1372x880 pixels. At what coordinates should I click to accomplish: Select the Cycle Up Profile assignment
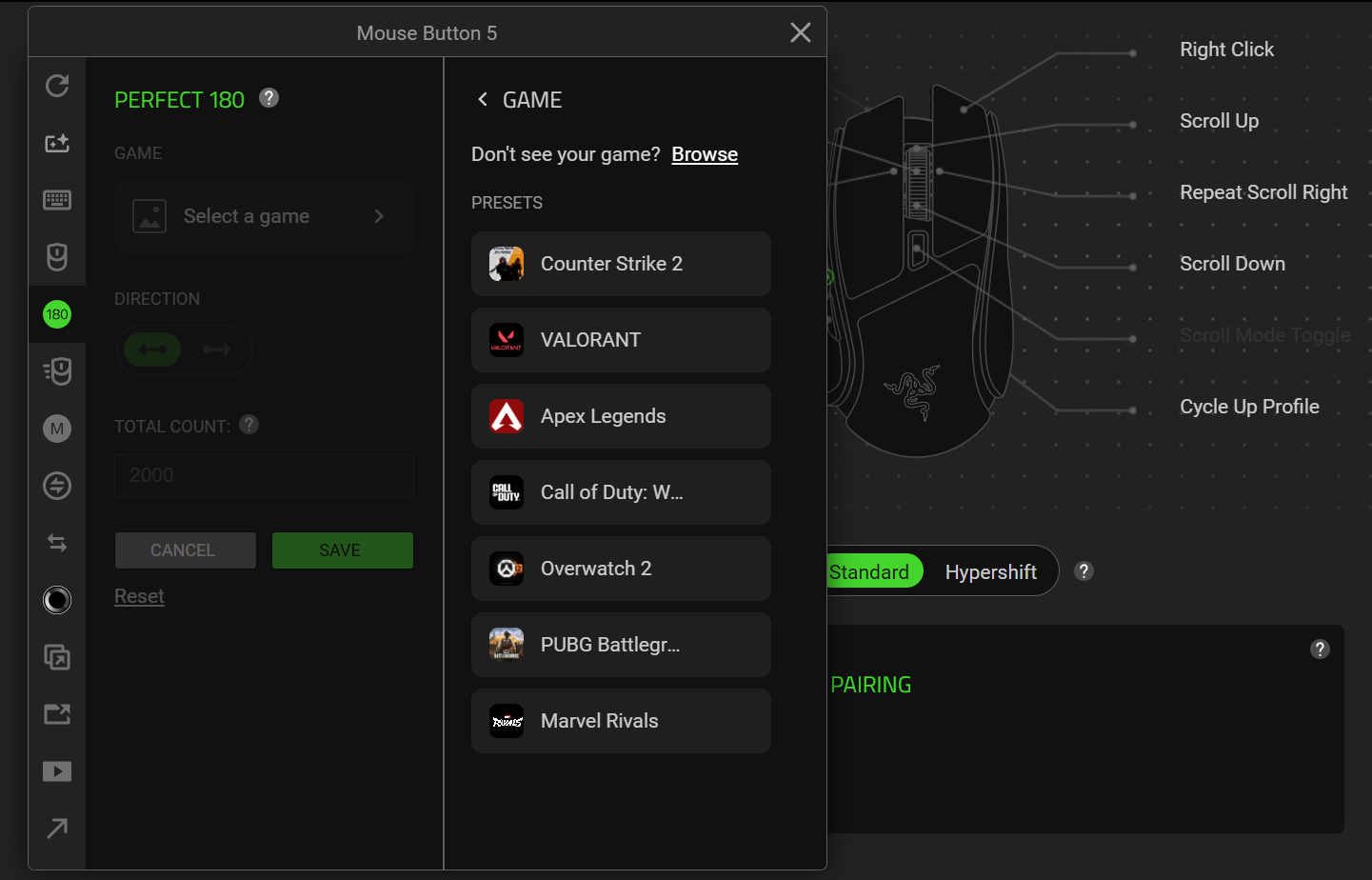[1249, 407]
